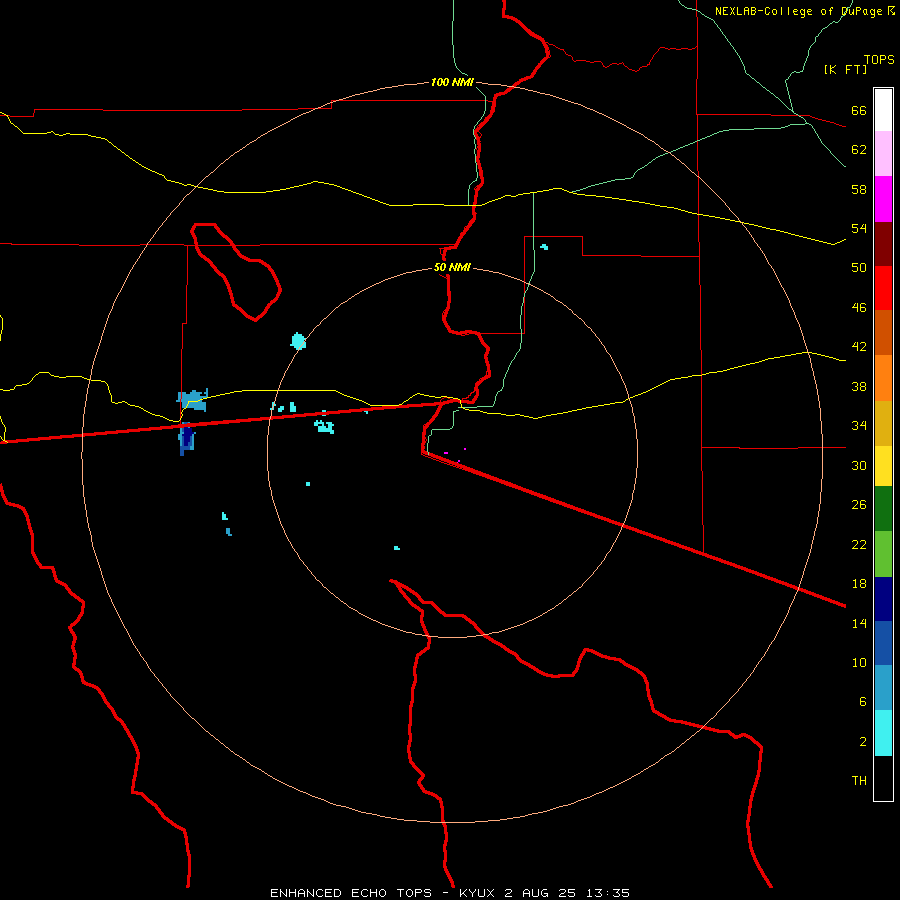This screenshot has width=900, height=900.
Task: Click the 38 legend value
Action: click(859, 386)
